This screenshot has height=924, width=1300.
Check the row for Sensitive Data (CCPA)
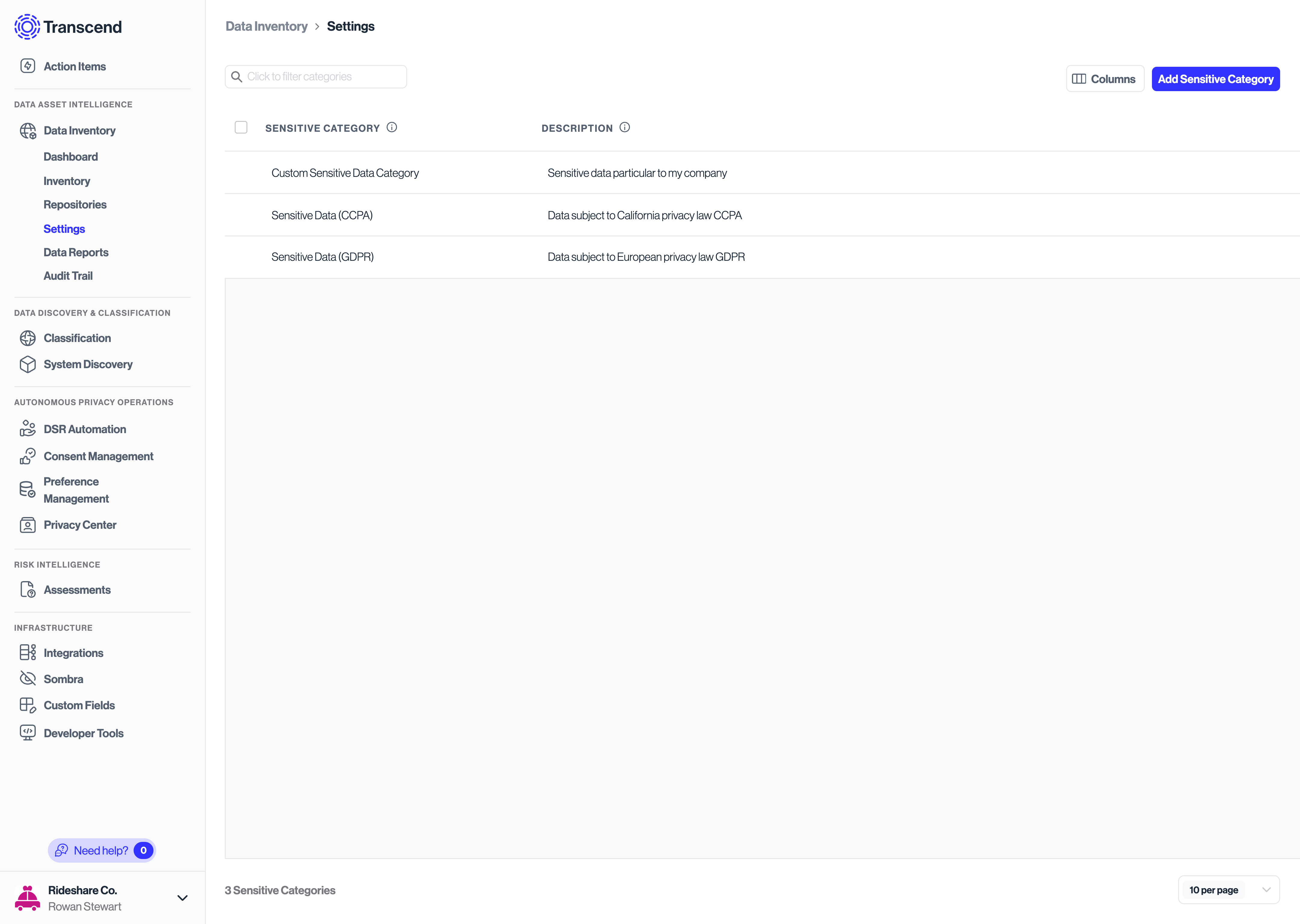coord(241,215)
